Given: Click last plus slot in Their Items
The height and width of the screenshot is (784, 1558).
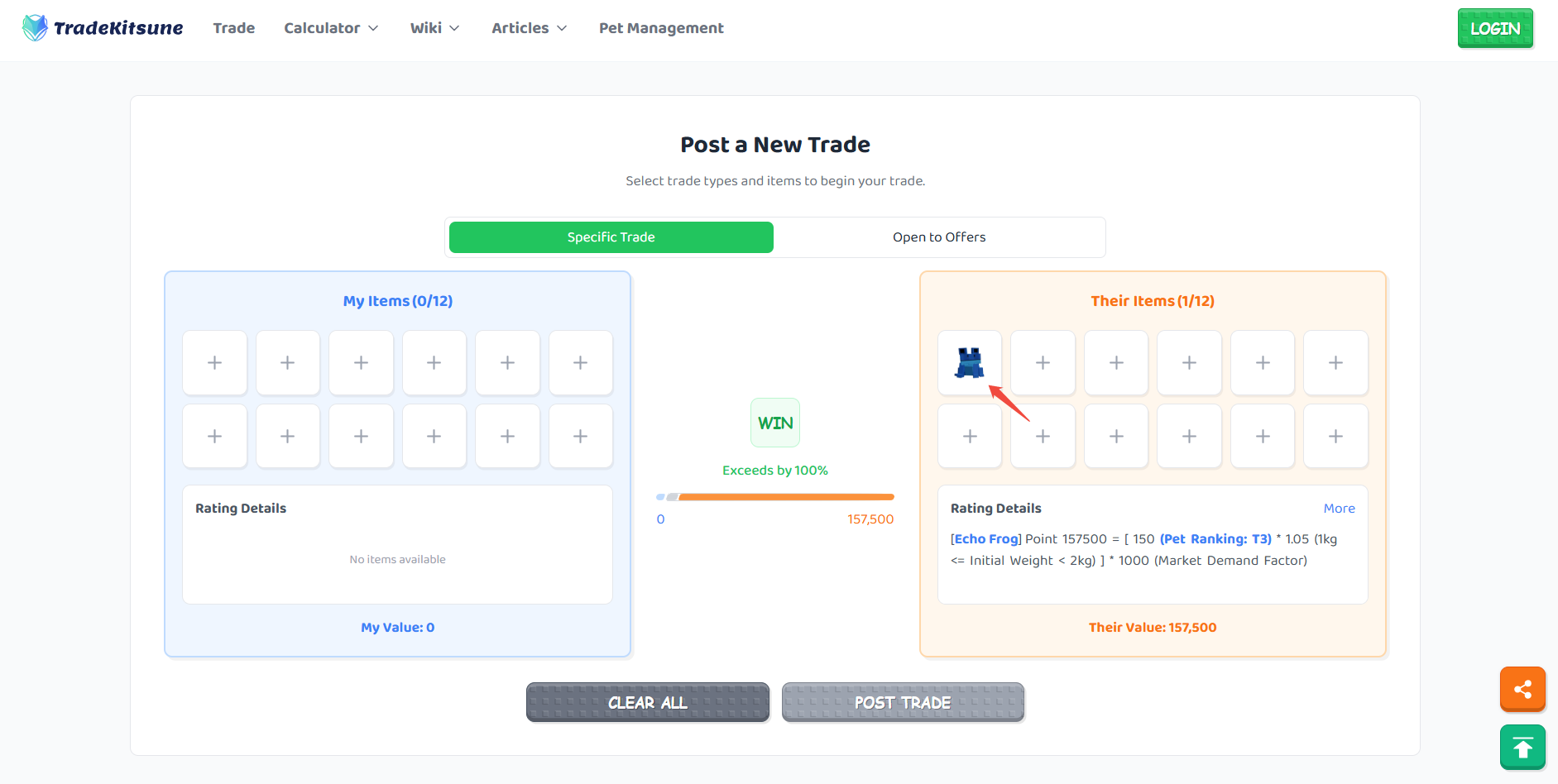Looking at the screenshot, I should 1335,436.
